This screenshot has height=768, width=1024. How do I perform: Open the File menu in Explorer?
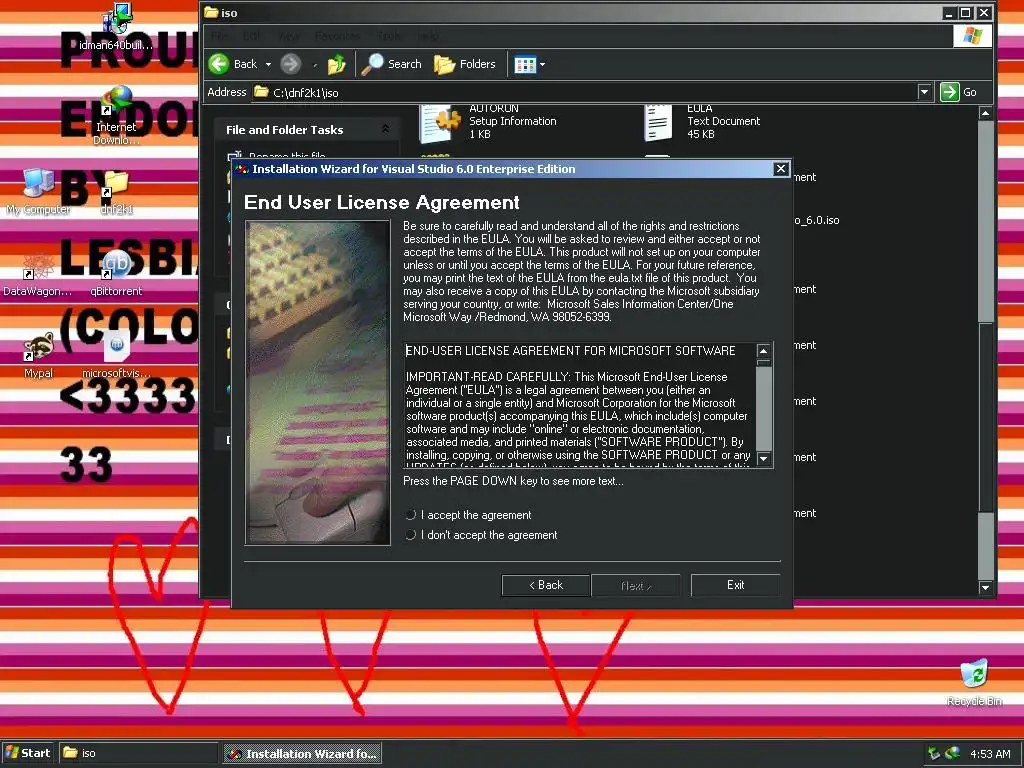pos(219,36)
